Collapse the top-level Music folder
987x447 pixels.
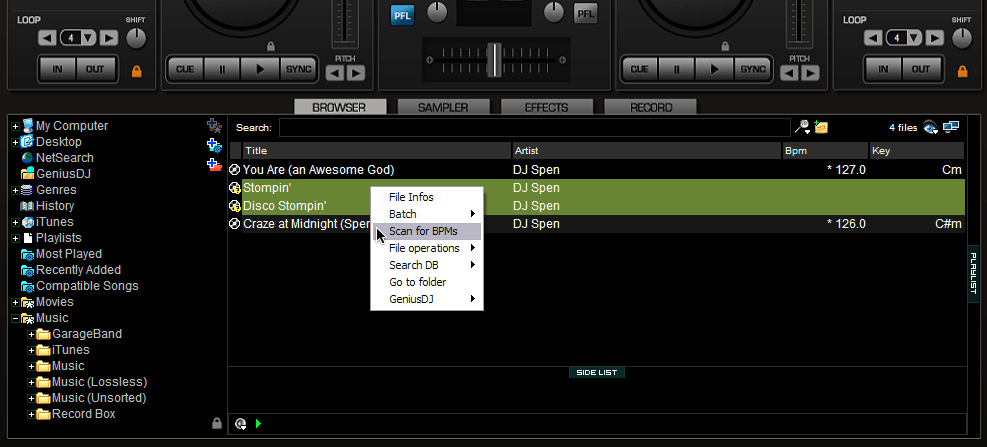pyautogui.click(x=15, y=319)
